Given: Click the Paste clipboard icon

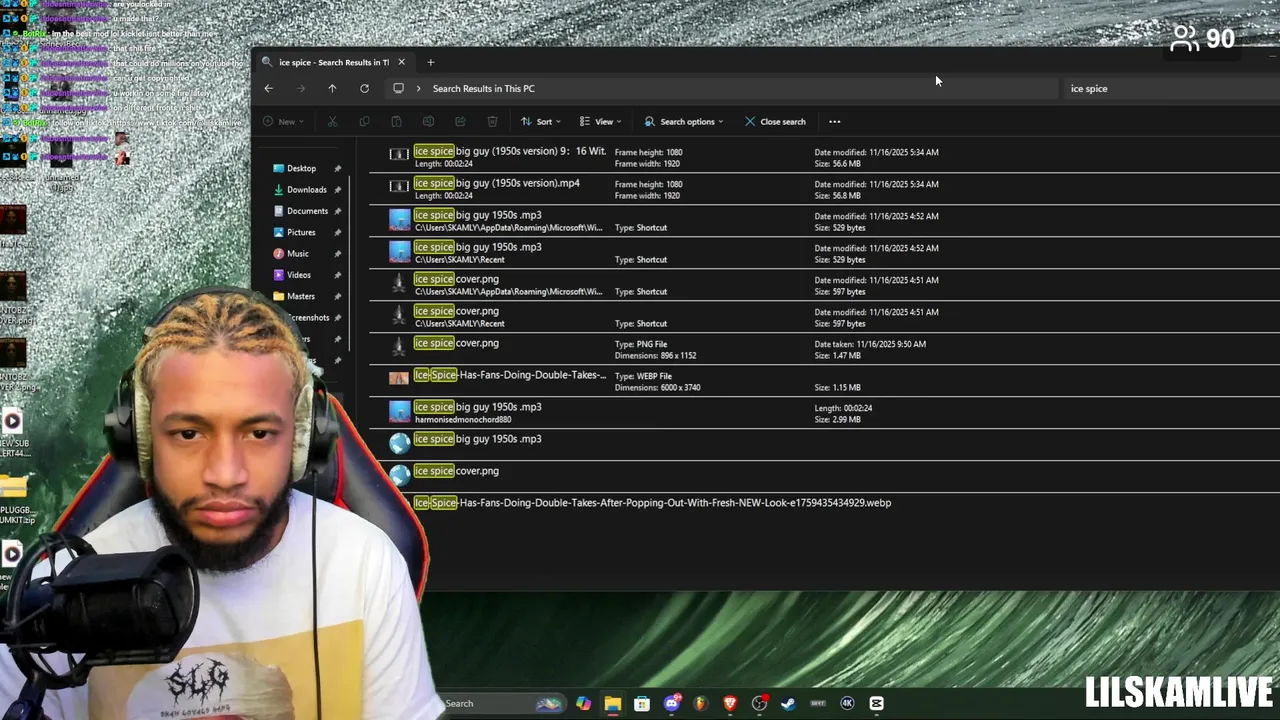Looking at the screenshot, I should coord(396,122).
